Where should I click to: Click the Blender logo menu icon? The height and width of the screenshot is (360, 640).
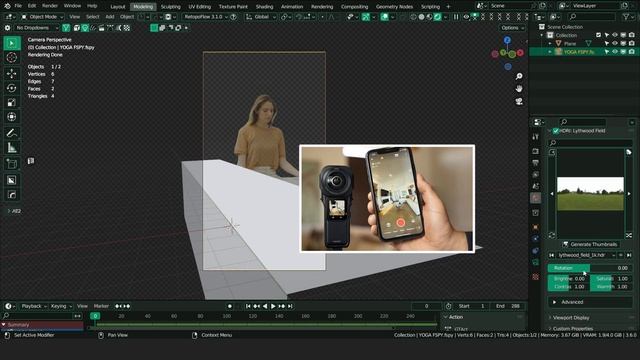click(7, 6)
